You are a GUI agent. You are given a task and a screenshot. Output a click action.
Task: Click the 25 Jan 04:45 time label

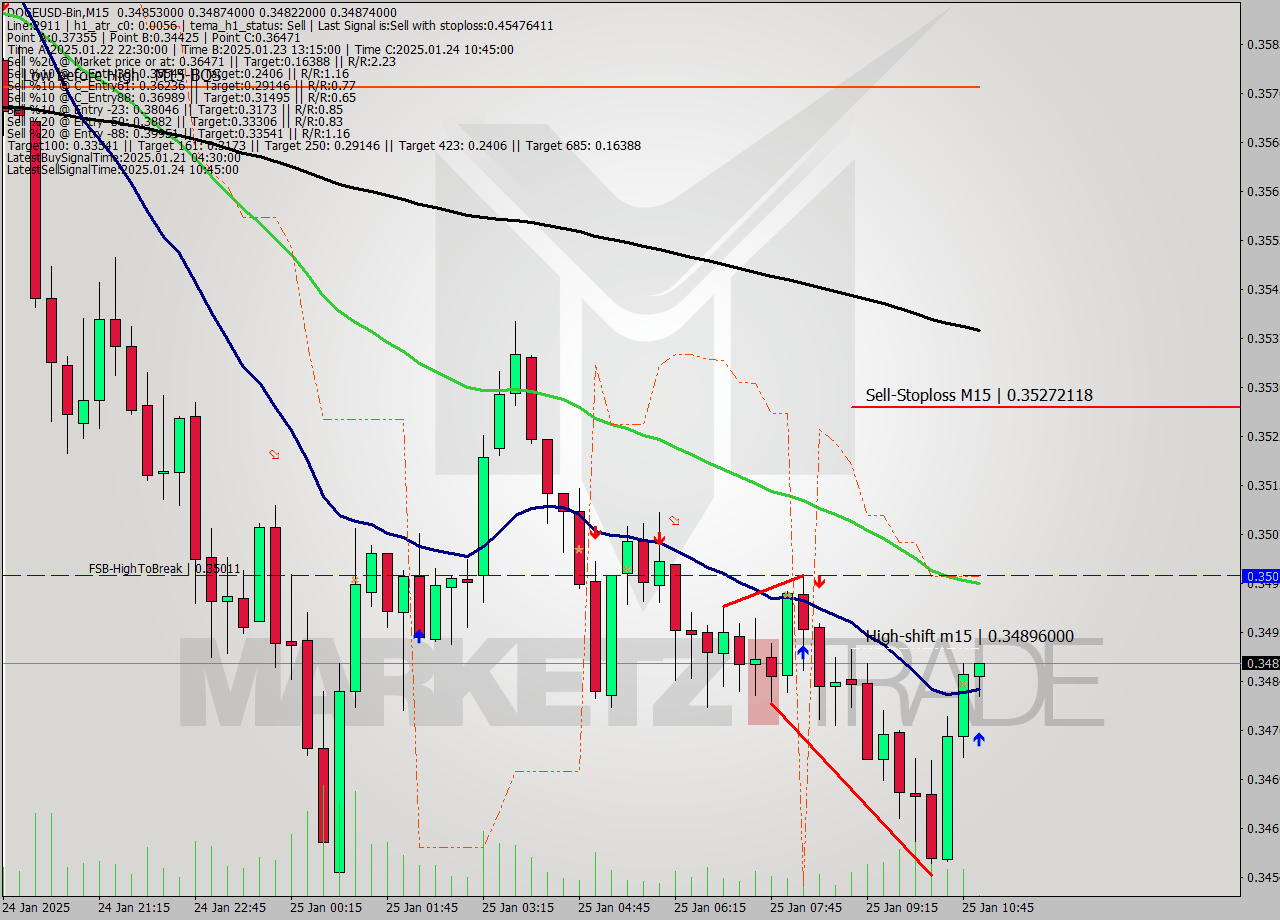(x=614, y=908)
